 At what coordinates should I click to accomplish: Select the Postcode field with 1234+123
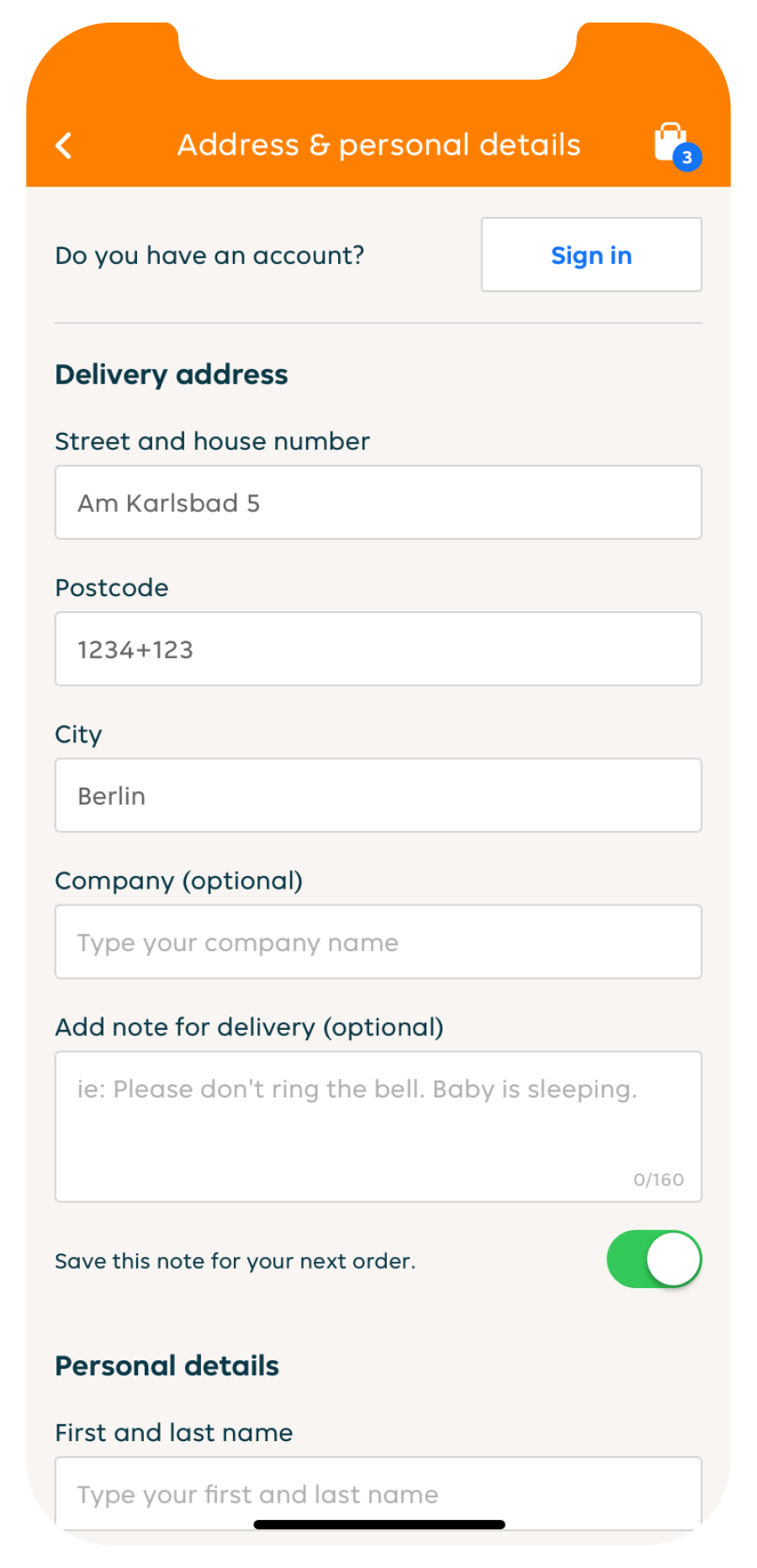(378, 649)
